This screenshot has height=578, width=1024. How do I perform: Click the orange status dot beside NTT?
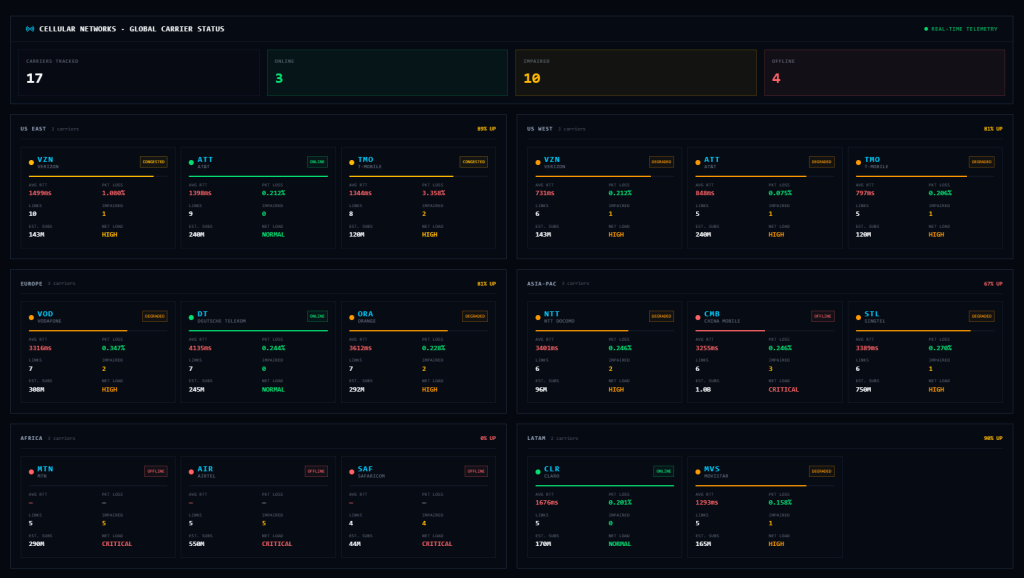click(538, 316)
